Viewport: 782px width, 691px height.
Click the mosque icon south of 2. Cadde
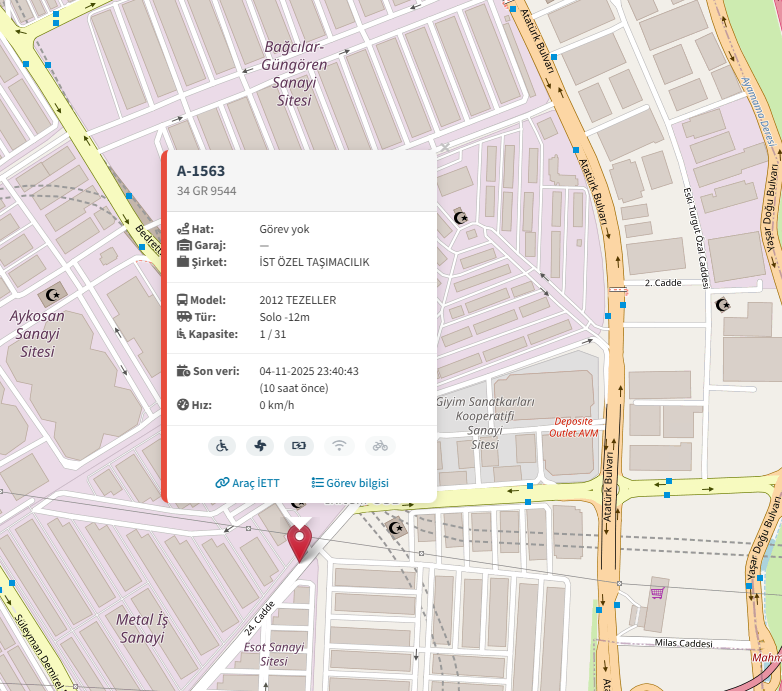(x=723, y=304)
